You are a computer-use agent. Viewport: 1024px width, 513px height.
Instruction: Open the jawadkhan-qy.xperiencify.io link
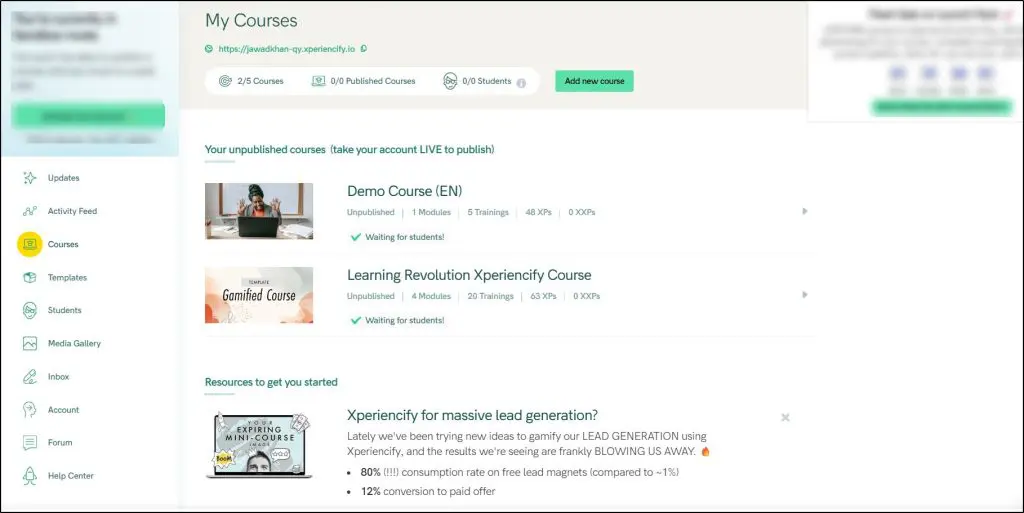click(285, 48)
